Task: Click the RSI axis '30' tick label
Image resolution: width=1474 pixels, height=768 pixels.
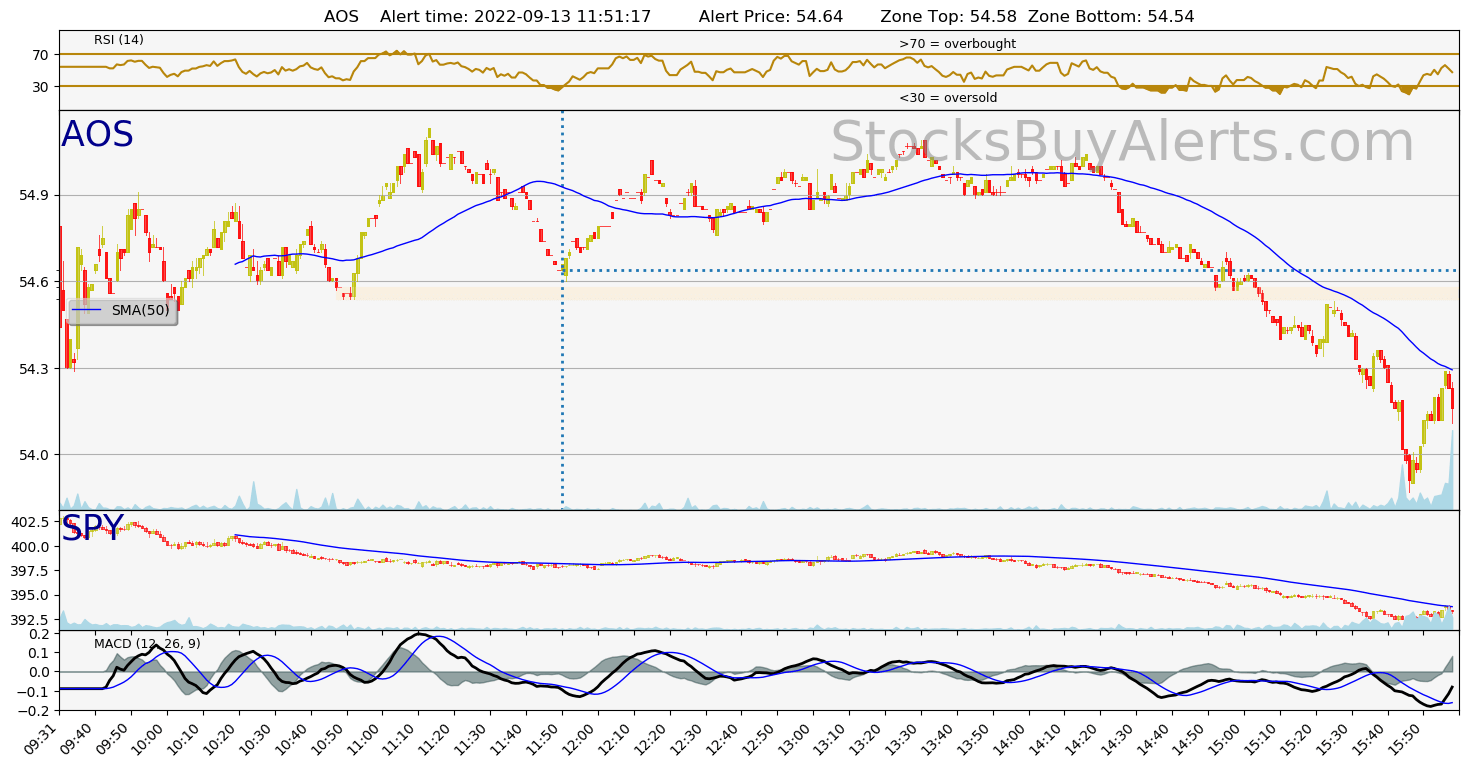Action: (41, 87)
